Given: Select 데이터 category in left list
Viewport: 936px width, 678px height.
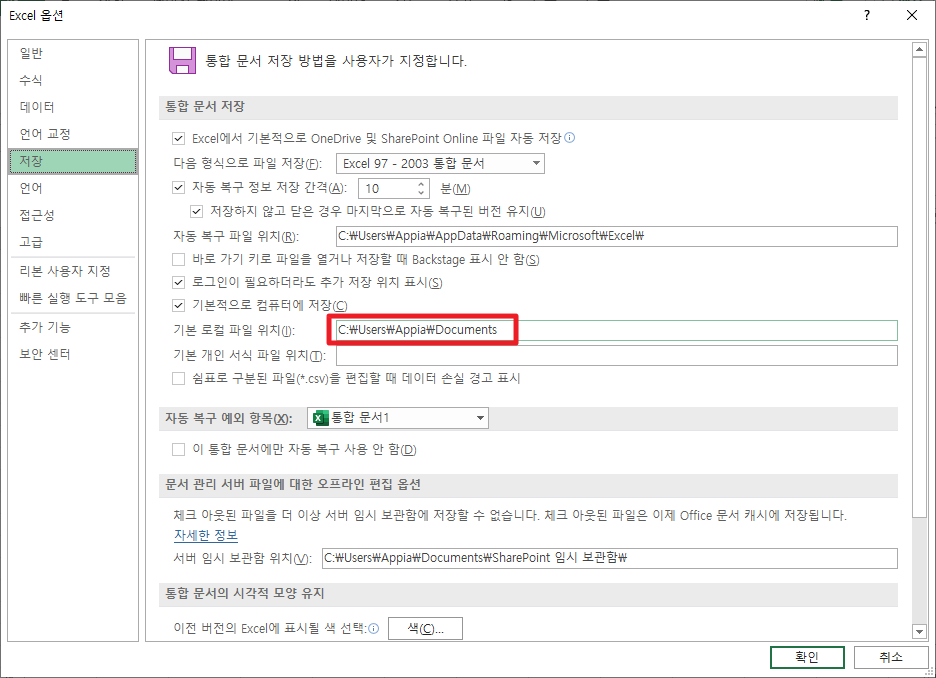Looking at the screenshot, I should coord(73,107).
